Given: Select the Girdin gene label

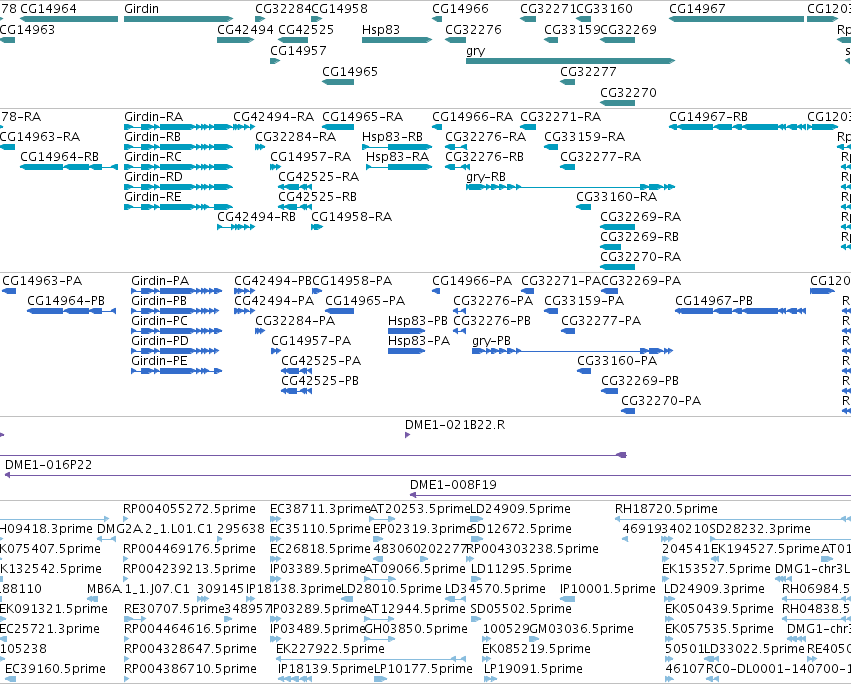Looking at the screenshot, I should 141,9.
